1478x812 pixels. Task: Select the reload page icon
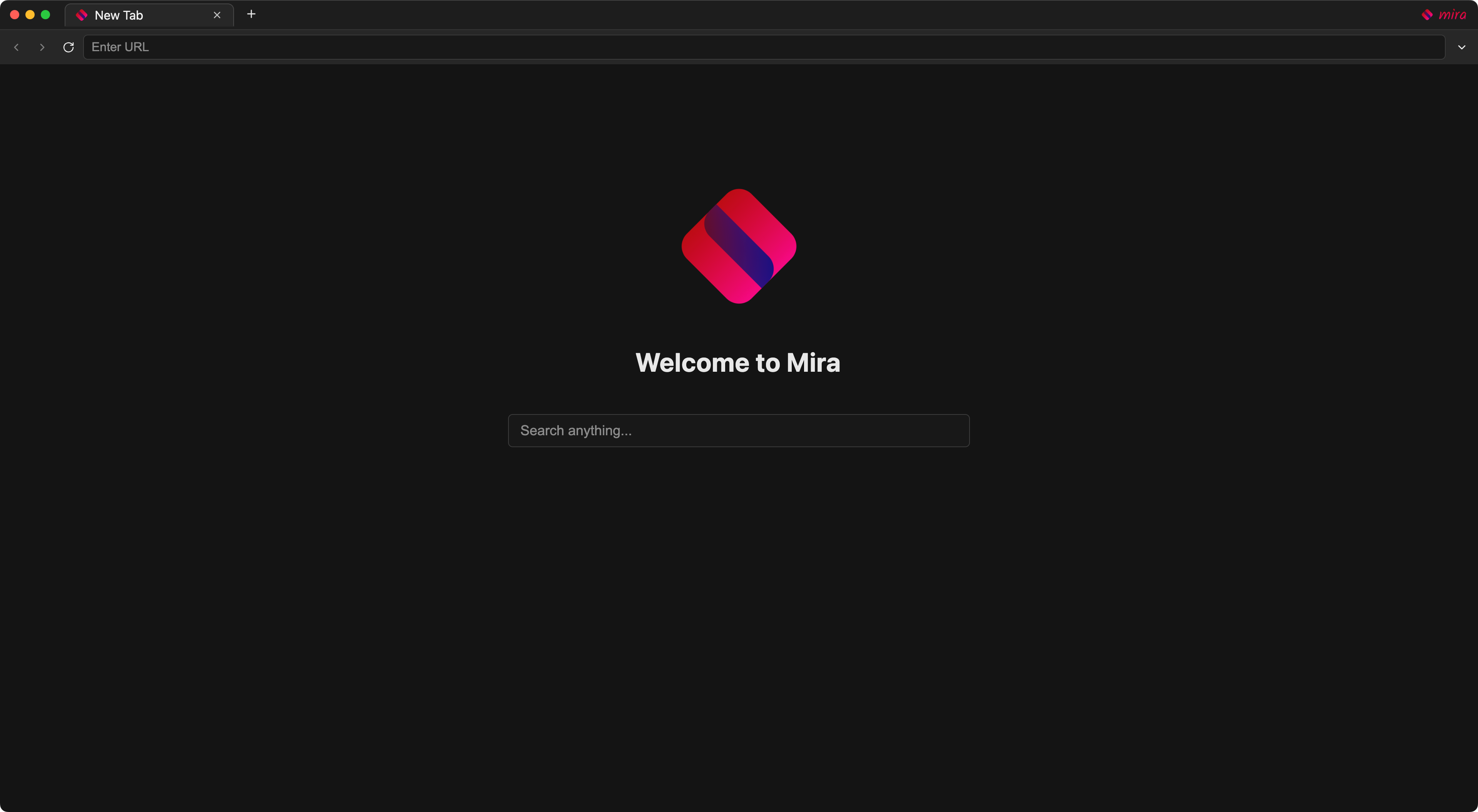(68, 47)
